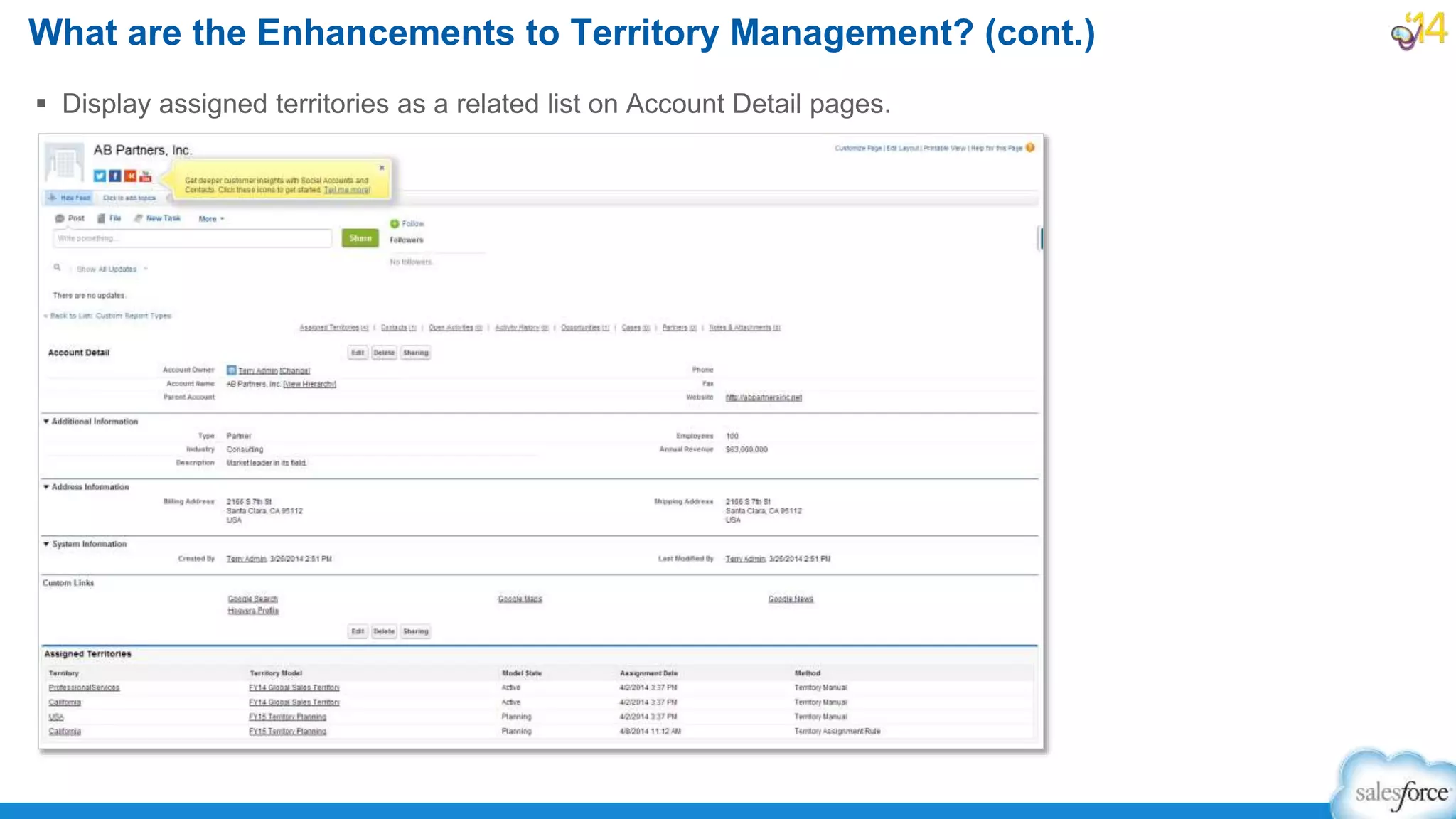Image resolution: width=1456 pixels, height=819 pixels.
Task: Click the Assignment Date column header
Action: (x=648, y=673)
